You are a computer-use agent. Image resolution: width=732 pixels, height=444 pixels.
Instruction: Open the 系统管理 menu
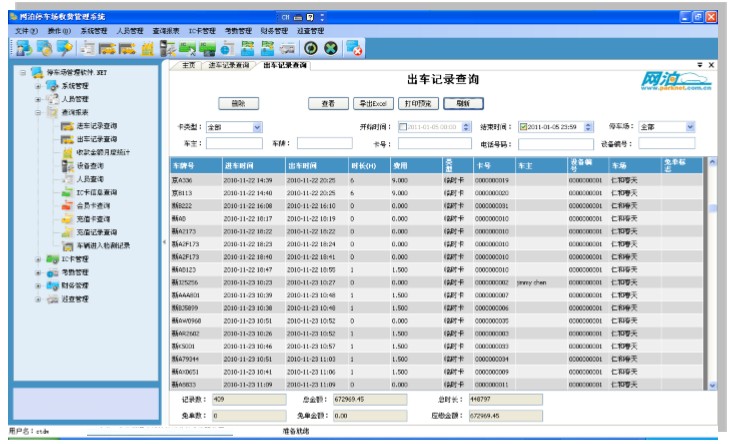point(94,31)
